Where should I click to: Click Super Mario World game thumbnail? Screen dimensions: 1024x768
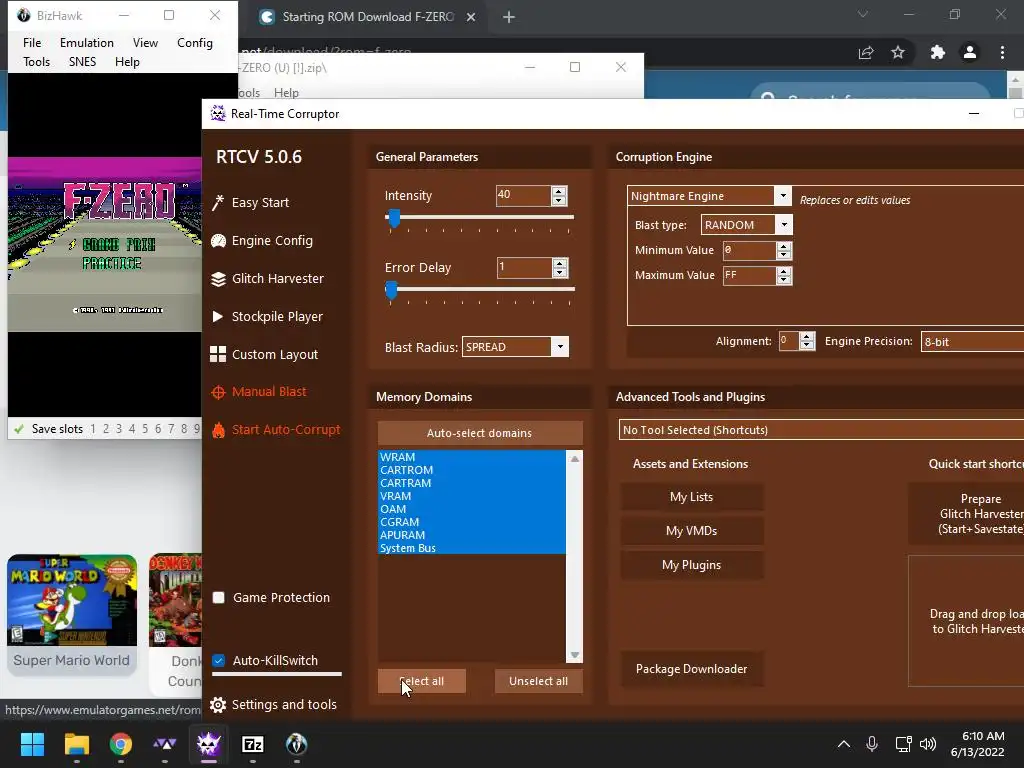coord(72,601)
